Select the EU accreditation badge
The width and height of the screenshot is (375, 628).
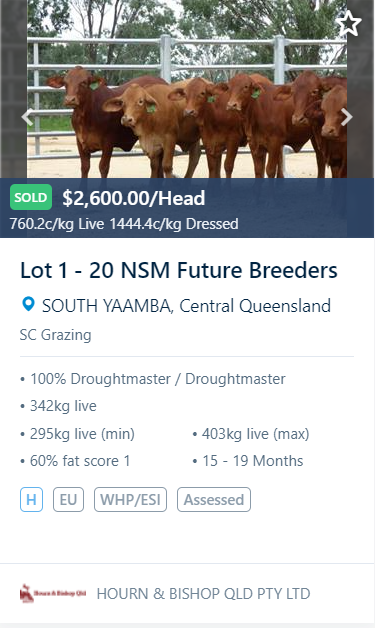click(x=69, y=499)
